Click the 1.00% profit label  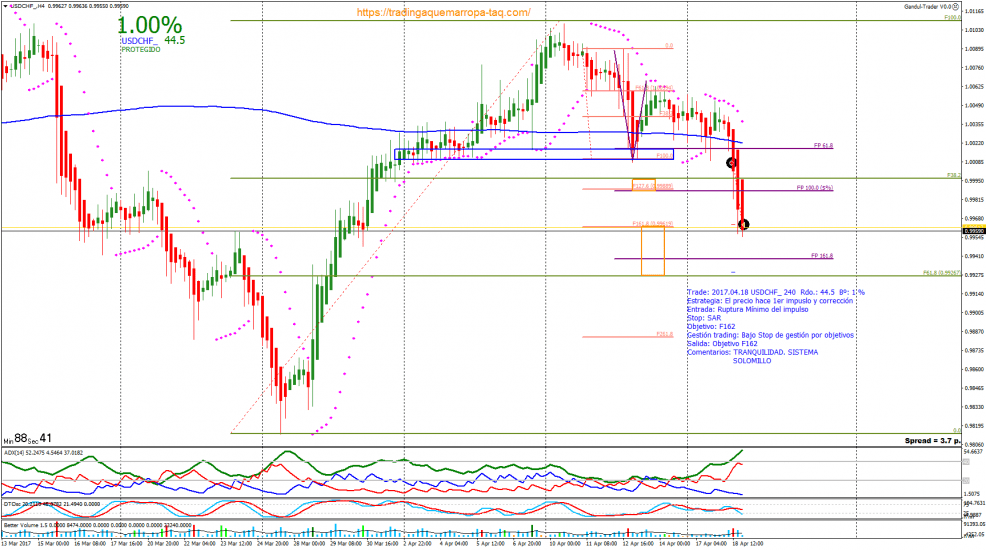pos(150,25)
